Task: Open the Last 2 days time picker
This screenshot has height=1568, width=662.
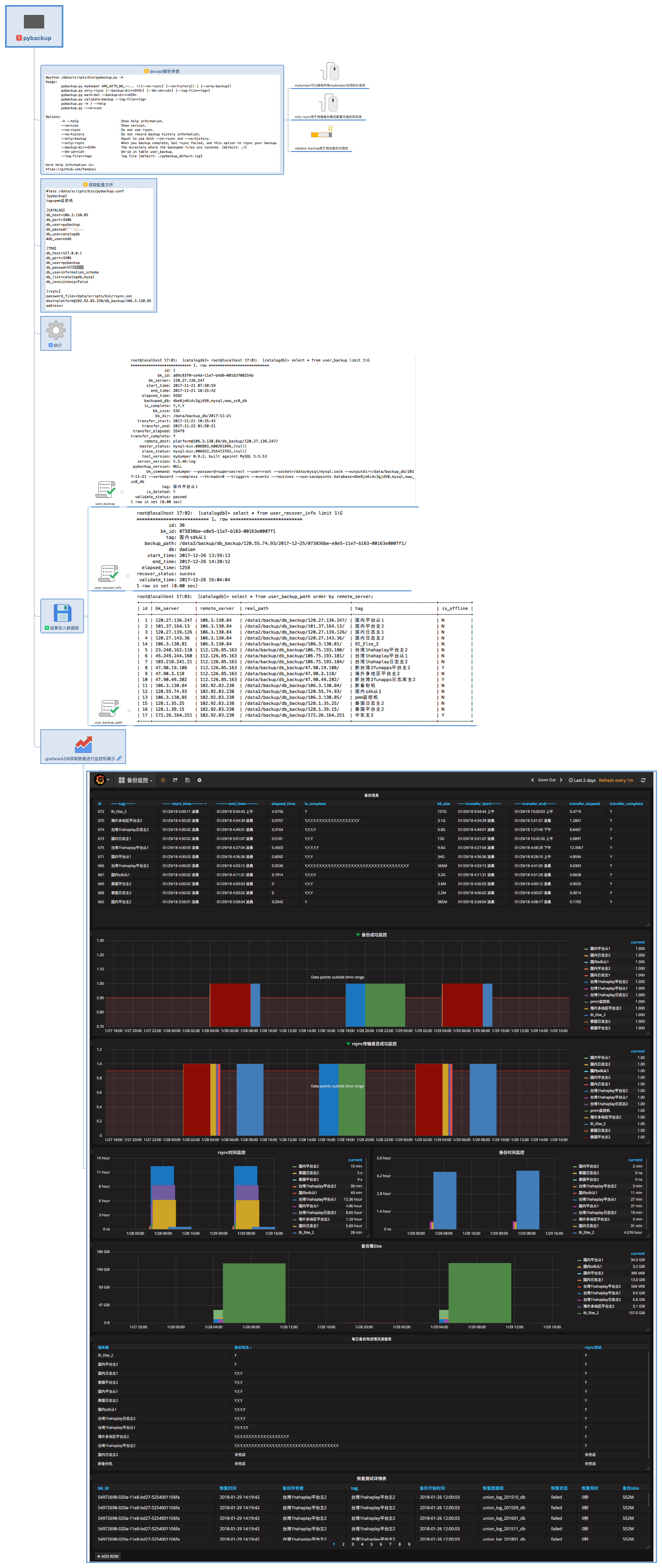Action: pos(583,780)
